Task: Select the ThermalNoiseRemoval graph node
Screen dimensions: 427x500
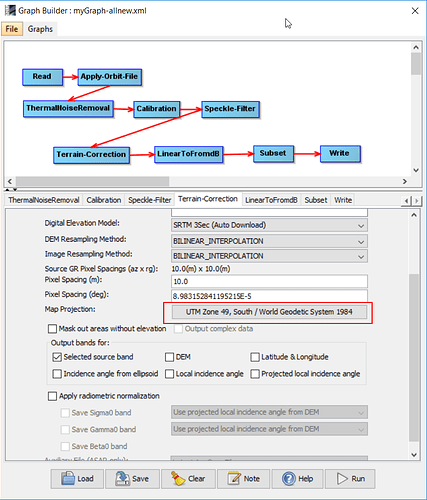Action: click(68, 109)
